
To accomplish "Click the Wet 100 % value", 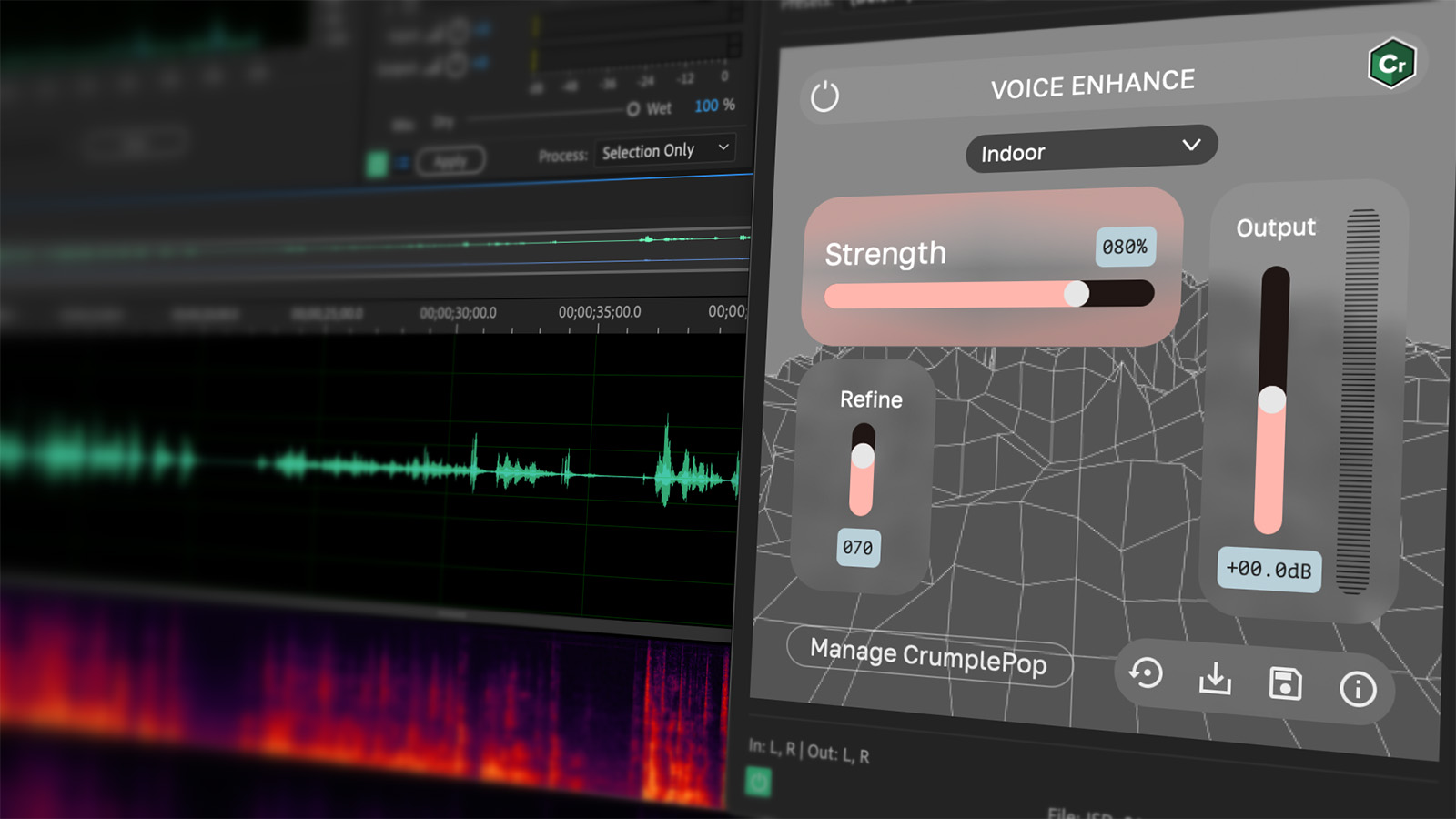I will (714, 106).
